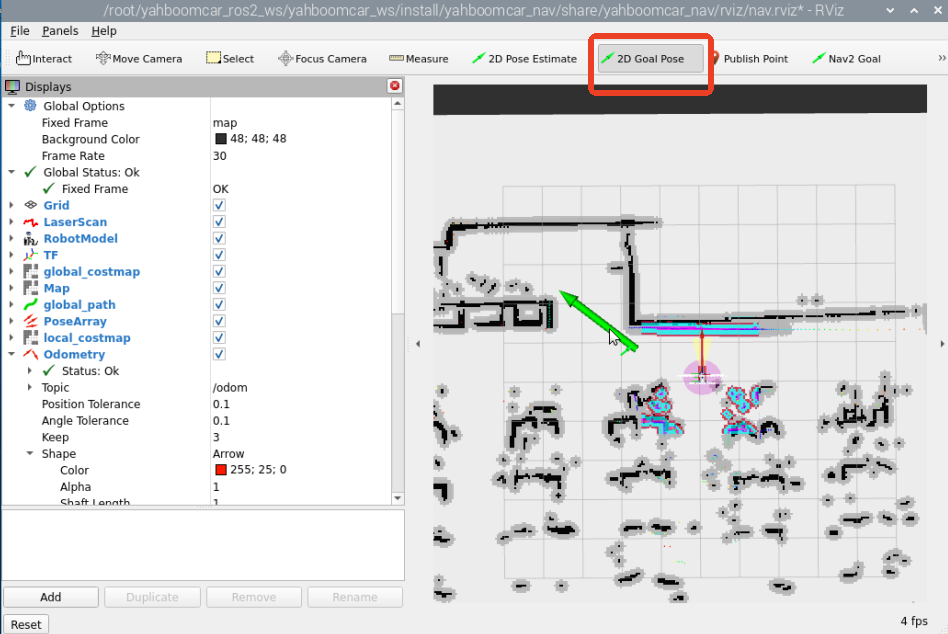The height and width of the screenshot is (634, 948).
Task: Activate the Move Camera tool
Action: tap(138, 59)
